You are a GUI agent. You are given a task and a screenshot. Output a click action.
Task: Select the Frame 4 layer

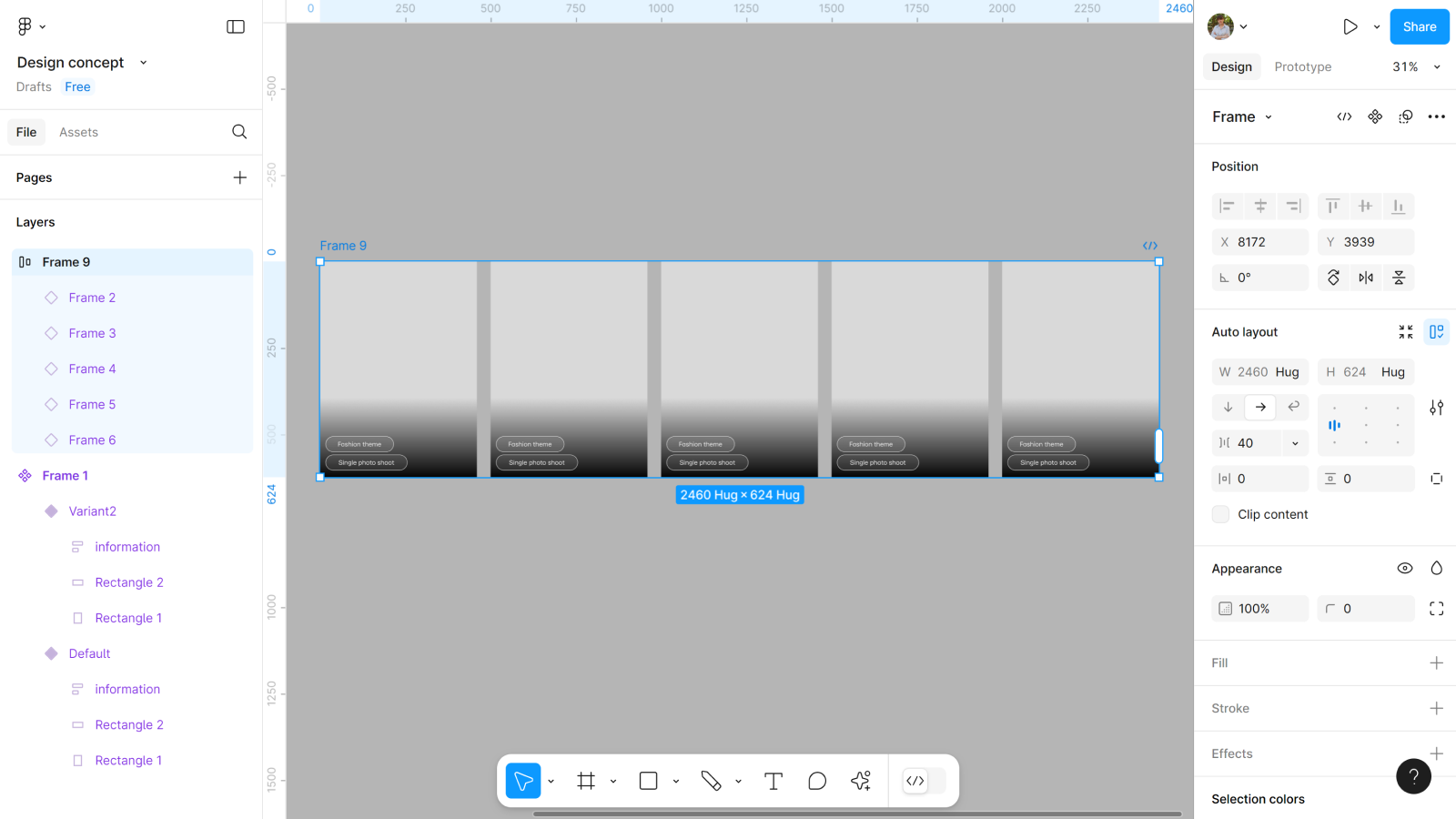(x=92, y=369)
